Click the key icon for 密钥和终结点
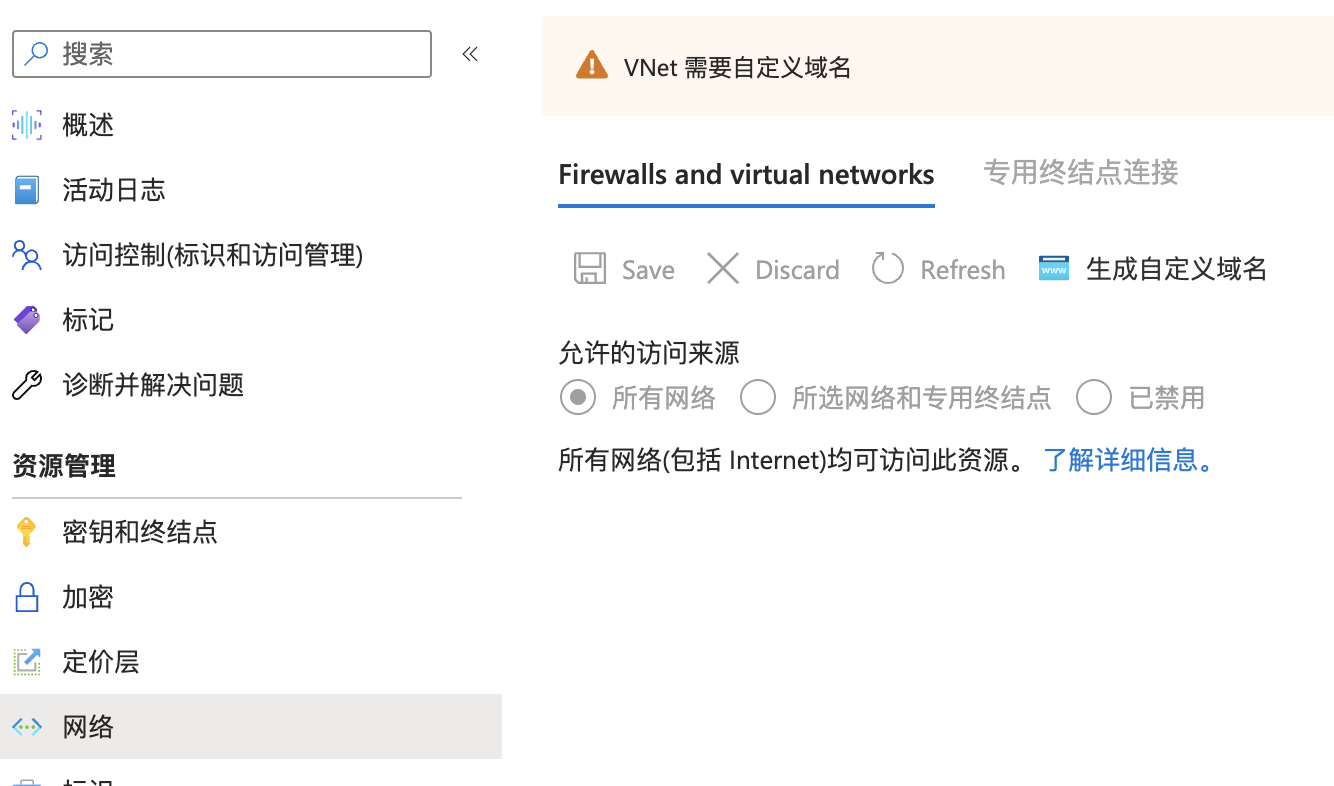 27,532
